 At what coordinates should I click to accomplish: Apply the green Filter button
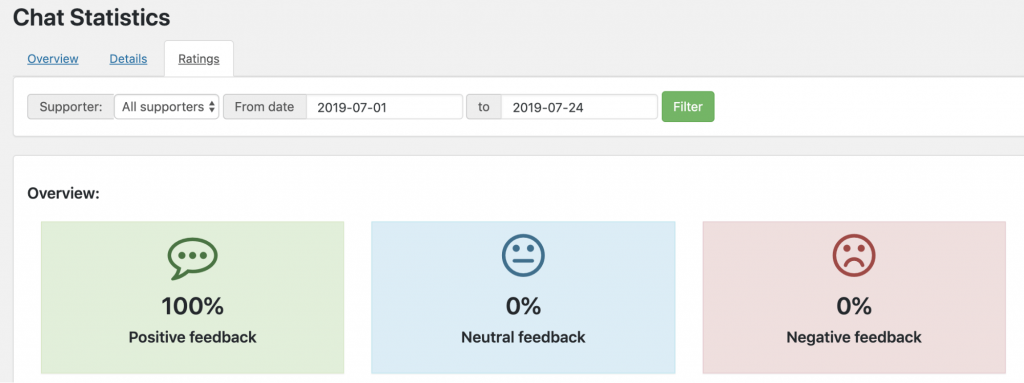(x=688, y=107)
